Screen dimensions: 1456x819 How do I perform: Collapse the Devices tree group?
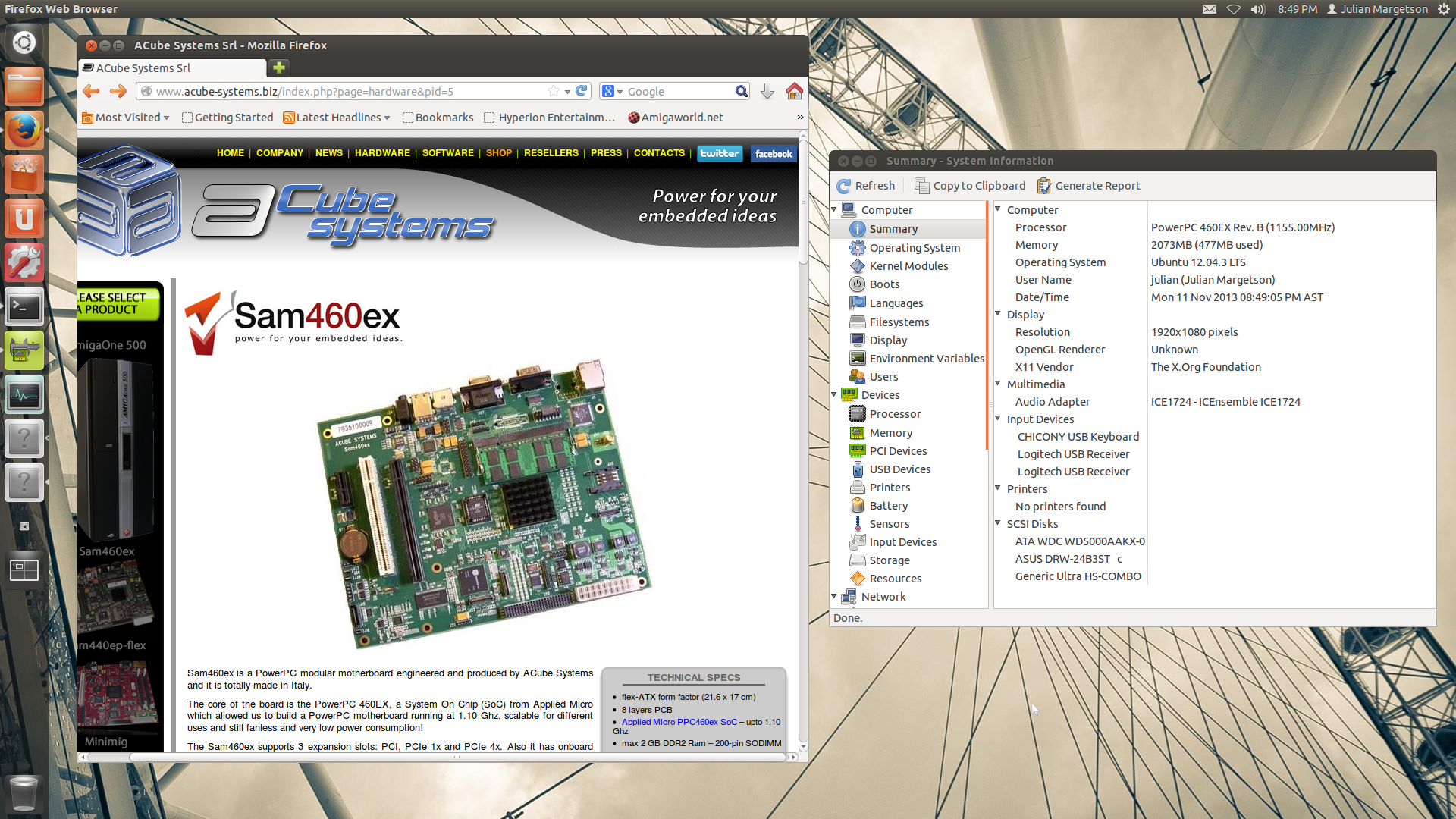(834, 395)
